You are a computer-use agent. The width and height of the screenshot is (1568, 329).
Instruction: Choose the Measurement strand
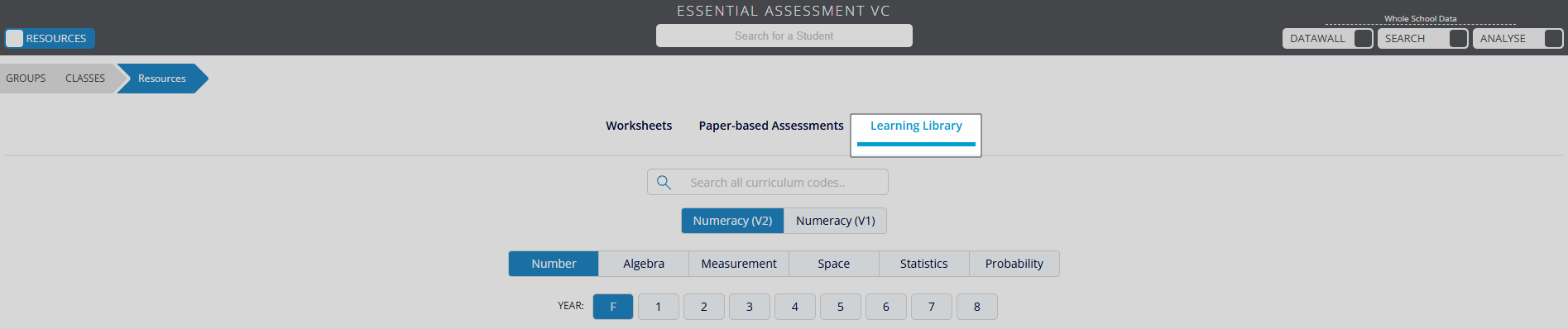pos(739,264)
